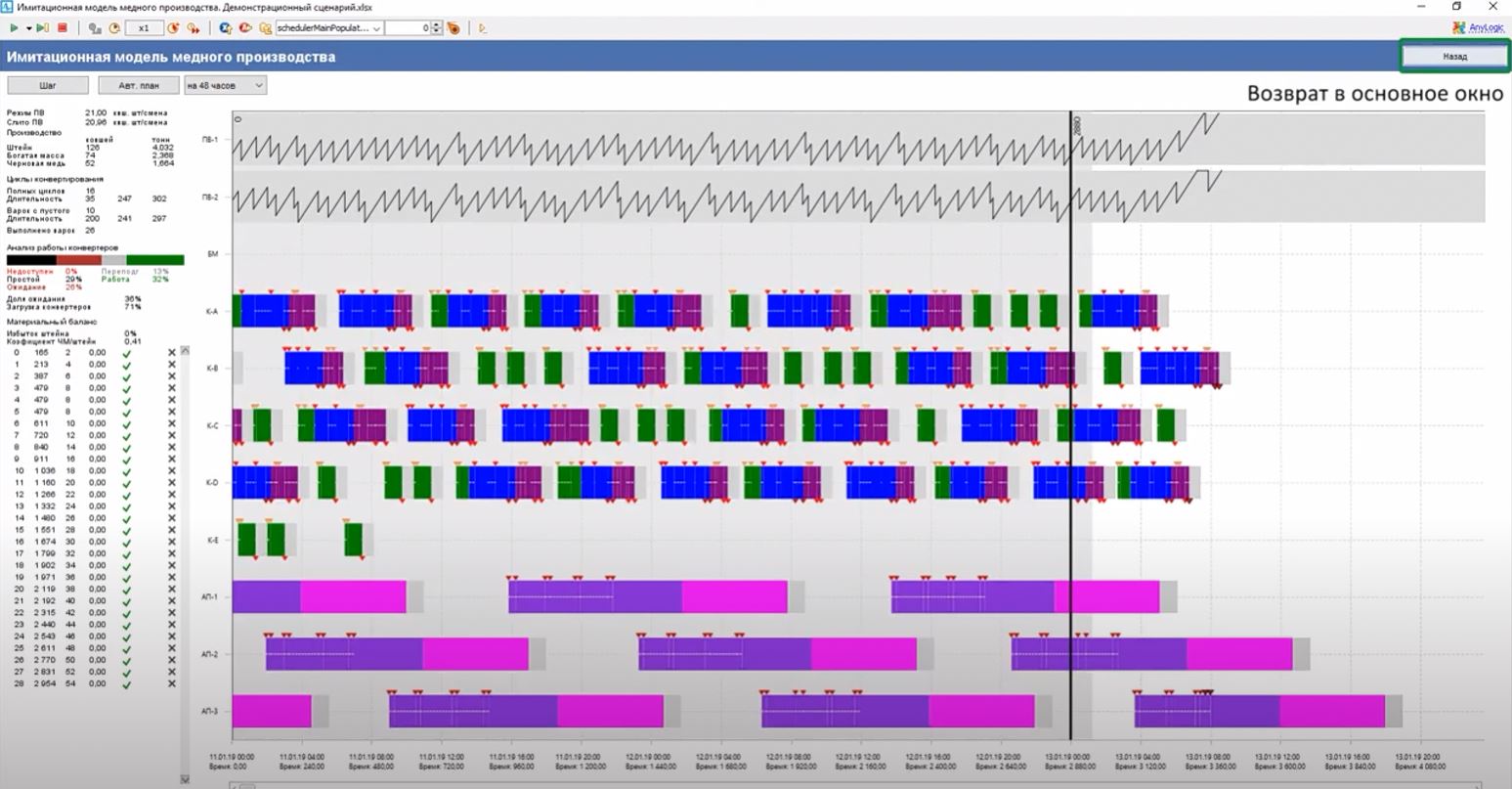Click the run-mode arrow next to Run
1512x789 pixels.
28,28
